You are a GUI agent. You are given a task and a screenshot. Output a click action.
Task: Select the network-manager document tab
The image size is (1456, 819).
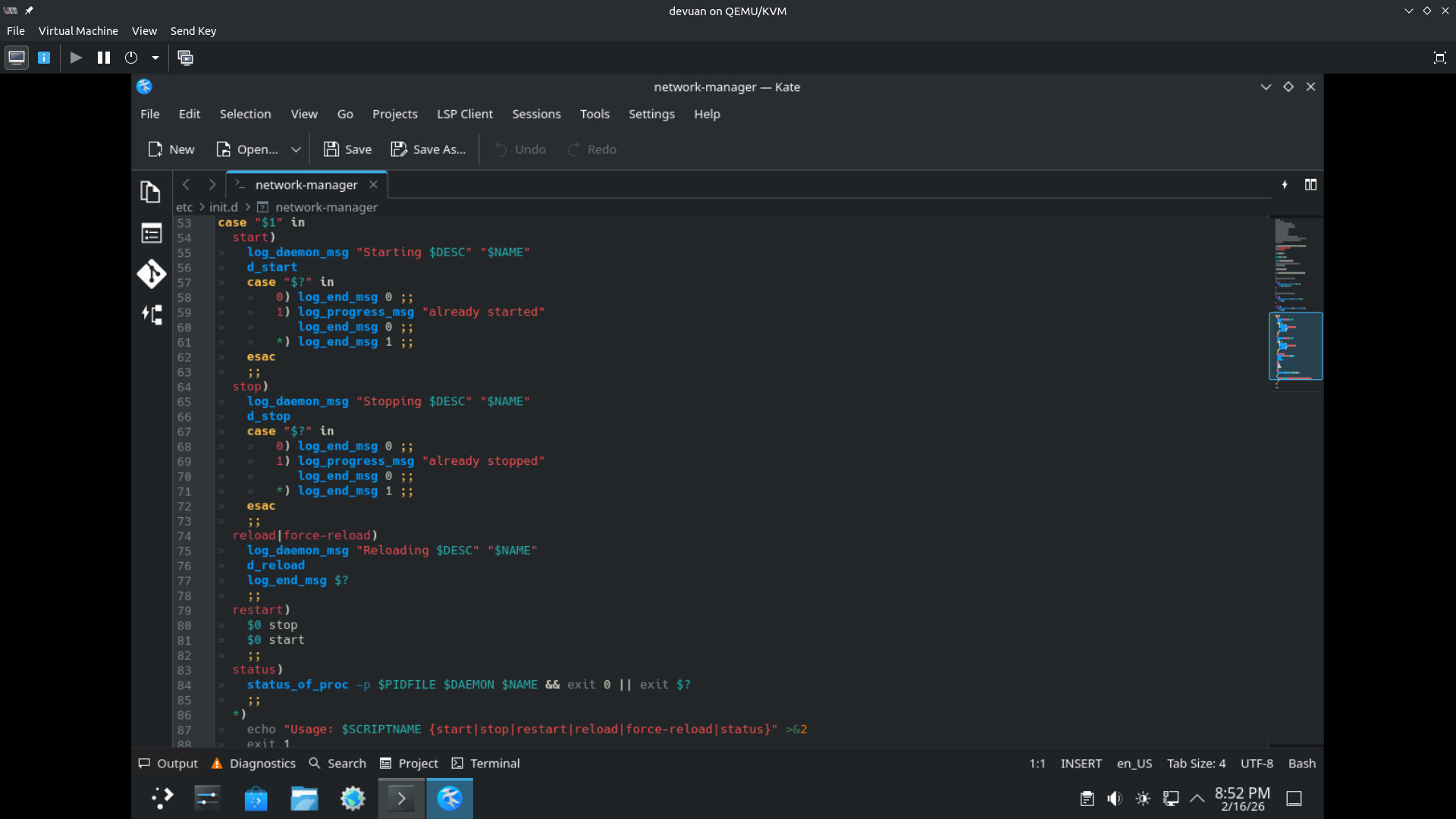tap(306, 185)
